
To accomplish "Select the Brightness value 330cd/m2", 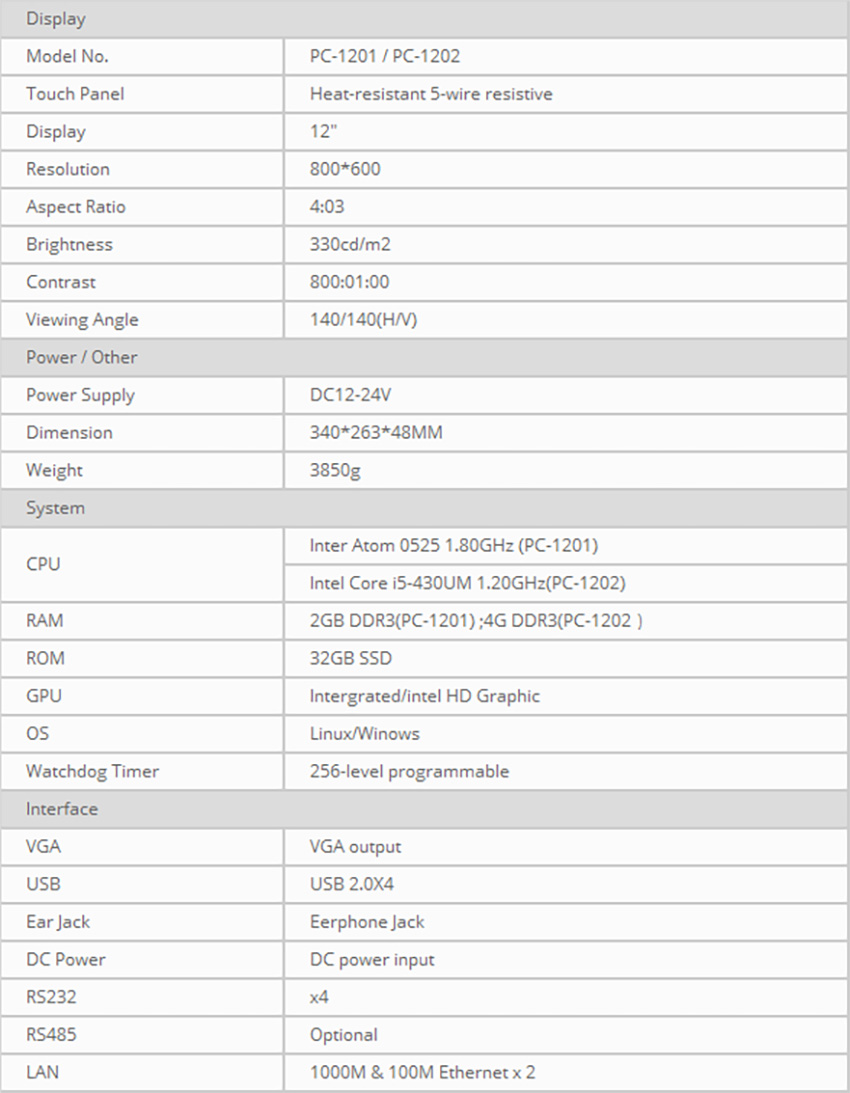I will [351, 244].
